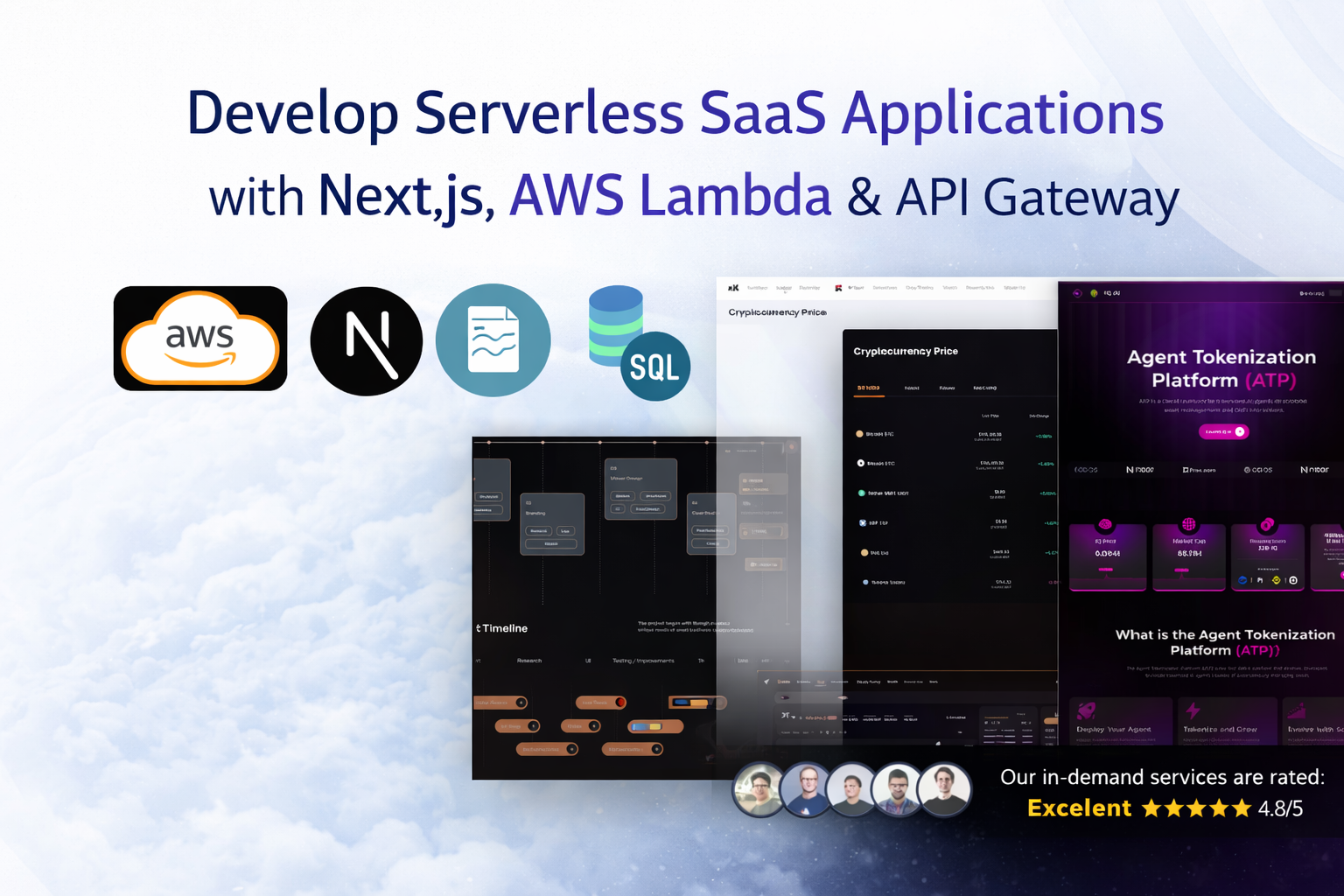Click the black Next.js N logo
1344x896 pixels.
[x=367, y=341]
